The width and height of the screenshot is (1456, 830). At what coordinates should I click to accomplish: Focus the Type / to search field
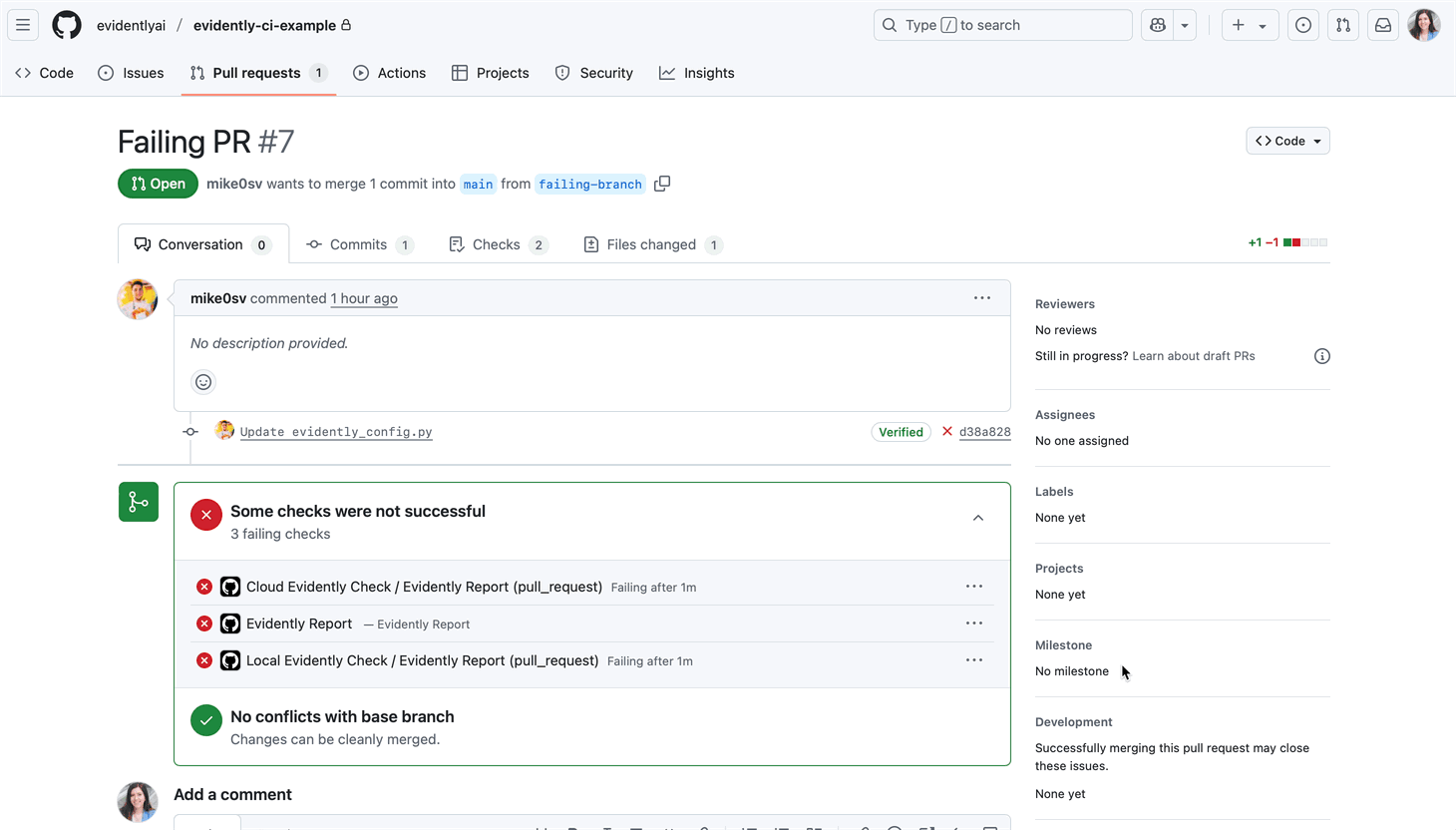click(1002, 25)
